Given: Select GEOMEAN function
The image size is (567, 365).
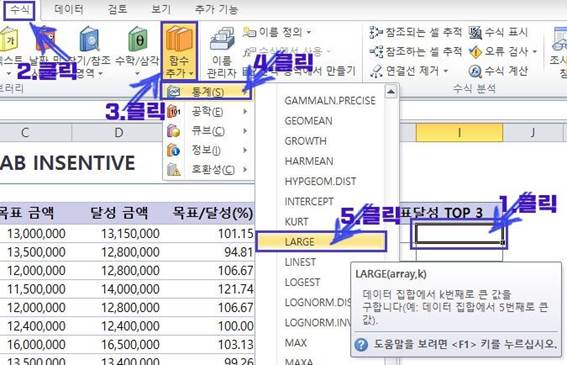Looking at the screenshot, I should 308,121.
